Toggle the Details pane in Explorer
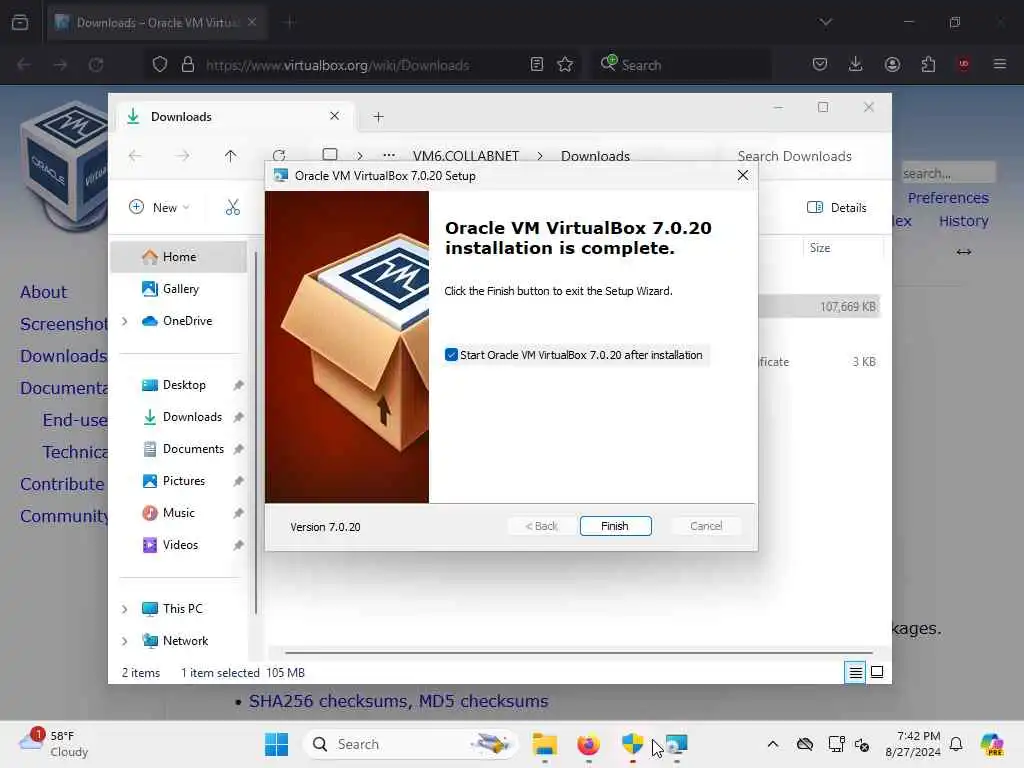 coord(837,207)
